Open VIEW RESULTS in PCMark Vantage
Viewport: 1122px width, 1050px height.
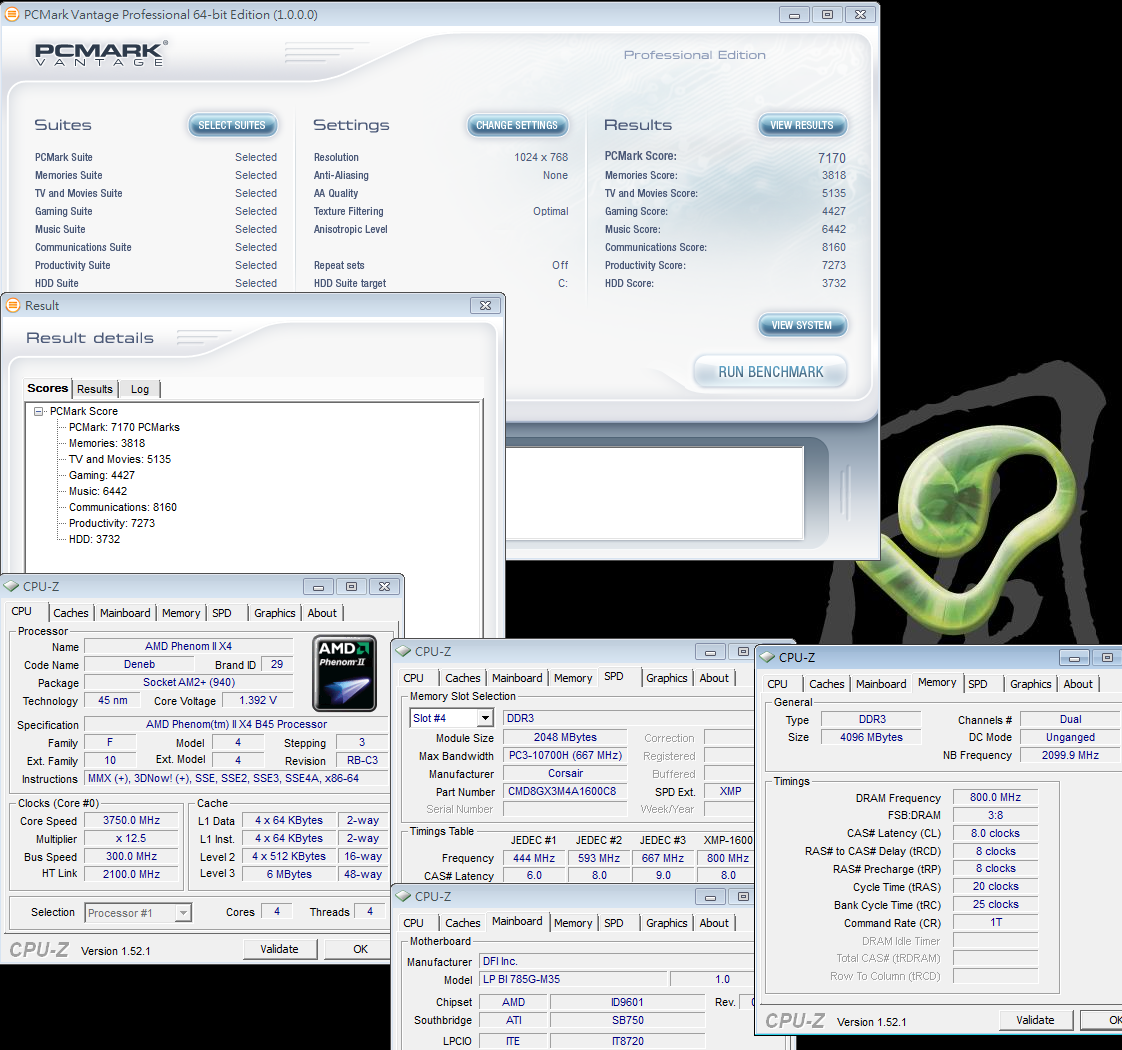click(x=802, y=125)
